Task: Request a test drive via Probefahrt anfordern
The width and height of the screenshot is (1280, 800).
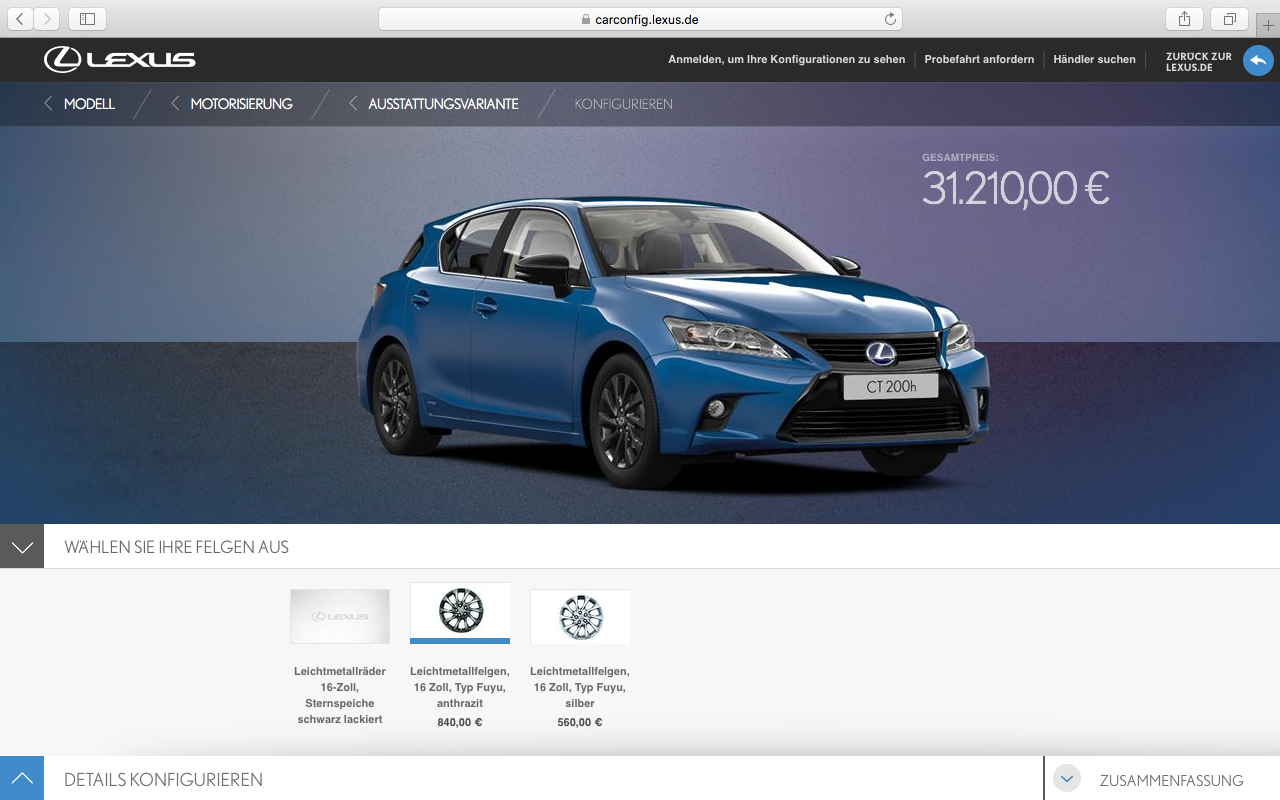Action: click(x=979, y=60)
